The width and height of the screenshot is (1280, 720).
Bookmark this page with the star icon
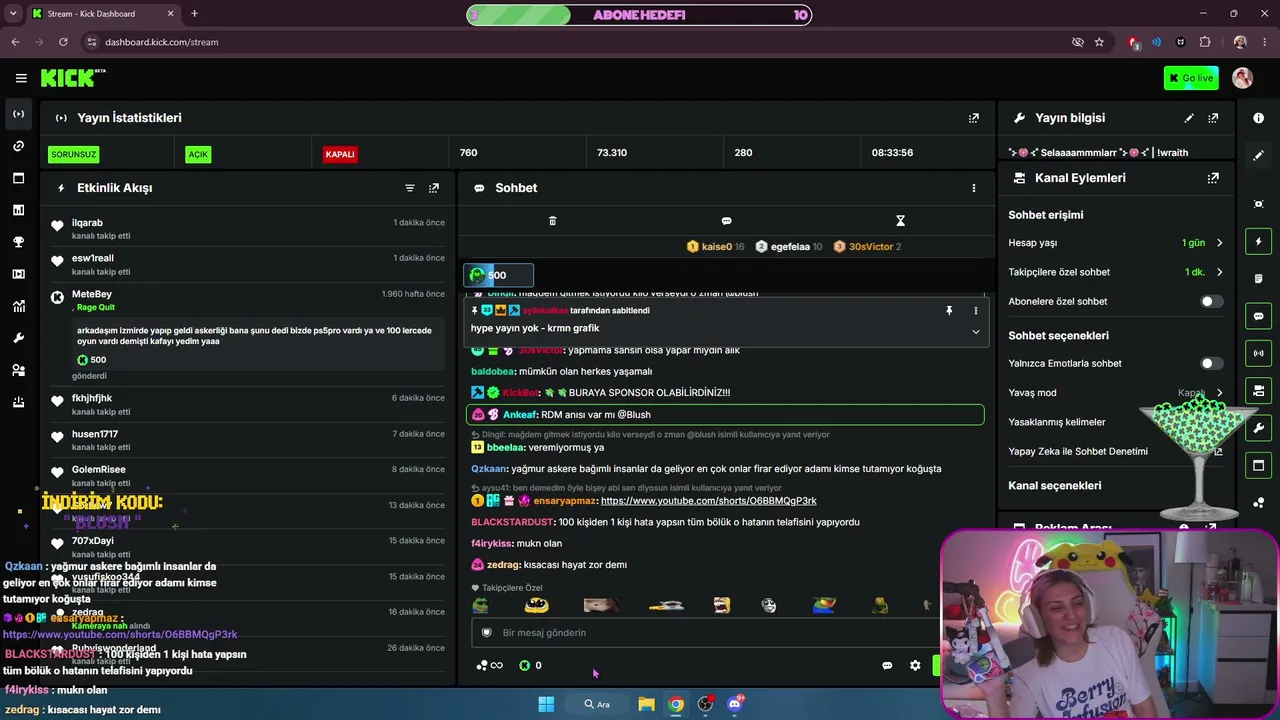pyautogui.click(x=1099, y=42)
